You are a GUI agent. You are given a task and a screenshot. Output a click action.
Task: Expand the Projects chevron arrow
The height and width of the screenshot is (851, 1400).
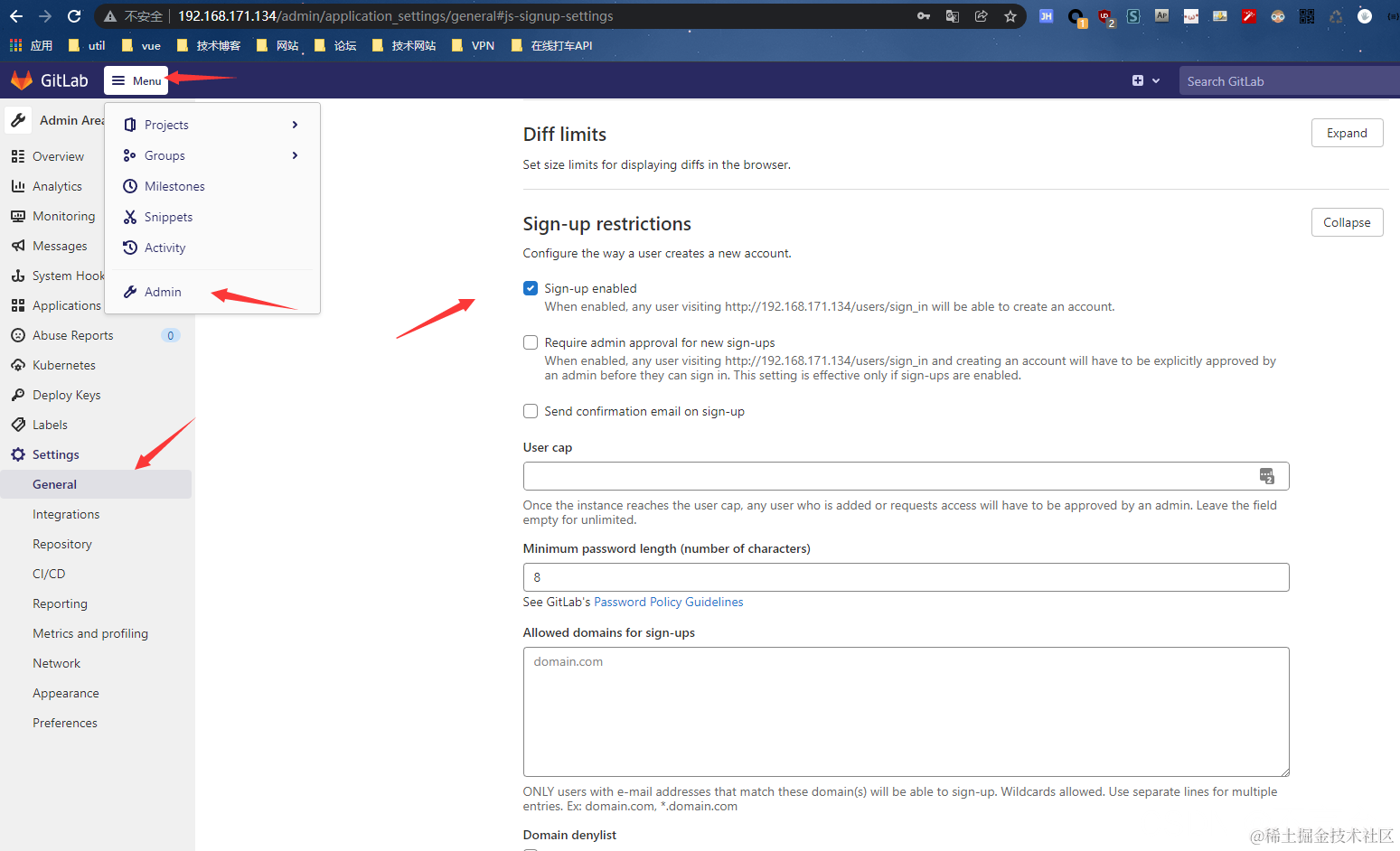coord(295,125)
